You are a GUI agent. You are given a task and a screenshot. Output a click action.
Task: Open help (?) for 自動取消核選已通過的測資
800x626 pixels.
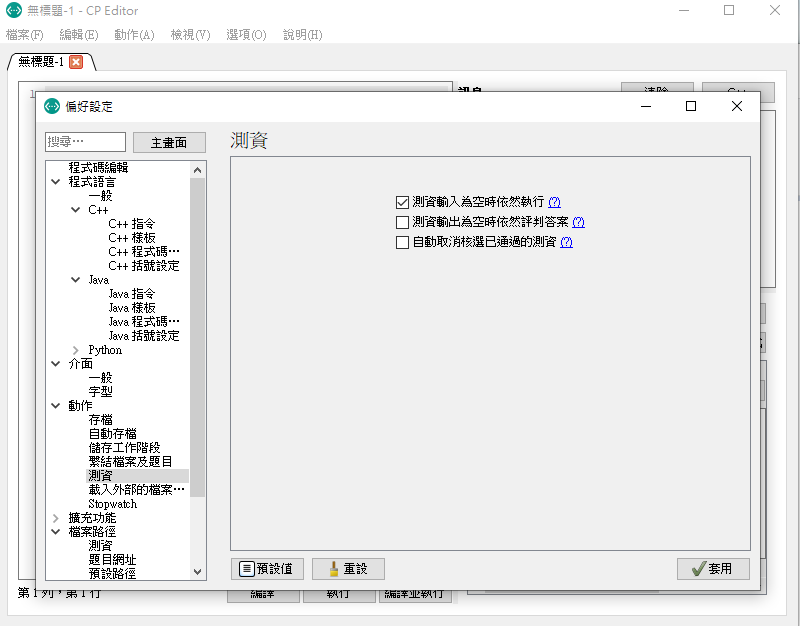click(566, 242)
